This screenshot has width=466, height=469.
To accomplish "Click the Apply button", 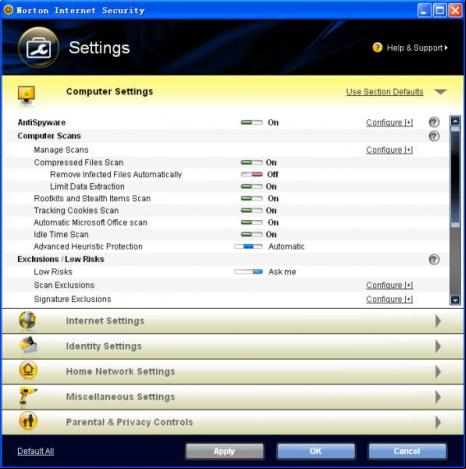I will tap(224, 451).
